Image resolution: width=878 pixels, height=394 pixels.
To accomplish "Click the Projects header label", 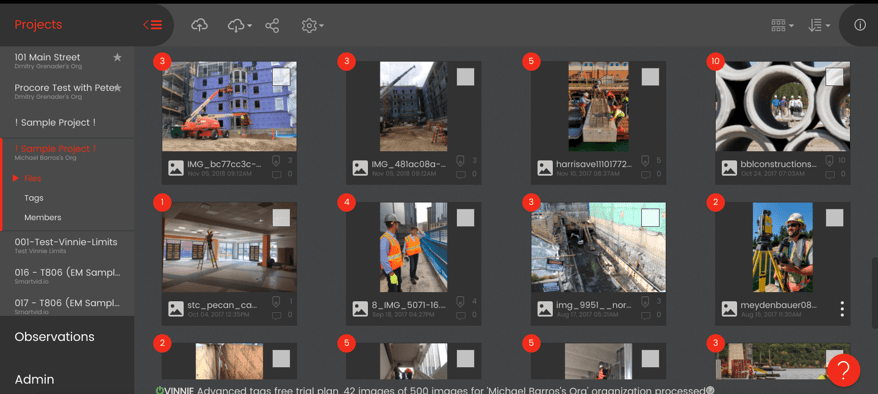I will pos(38,25).
